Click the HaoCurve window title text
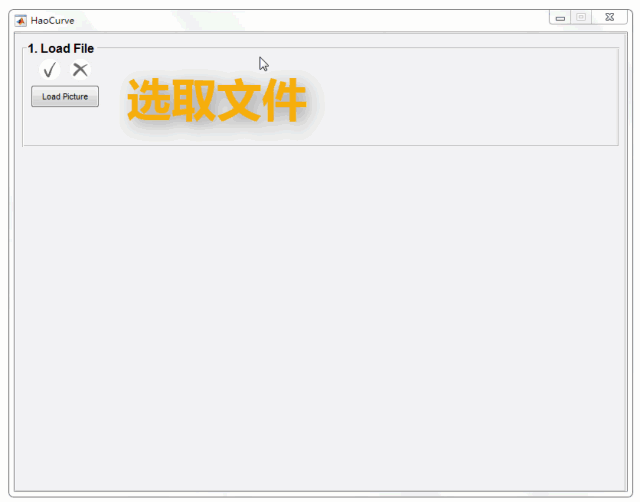Image resolution: width=640 pixels, height=502 pixels. click(x=52, y=21)
